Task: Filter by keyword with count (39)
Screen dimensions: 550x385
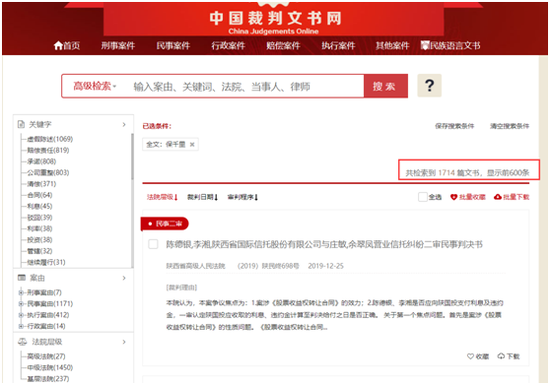Action: 40,217
